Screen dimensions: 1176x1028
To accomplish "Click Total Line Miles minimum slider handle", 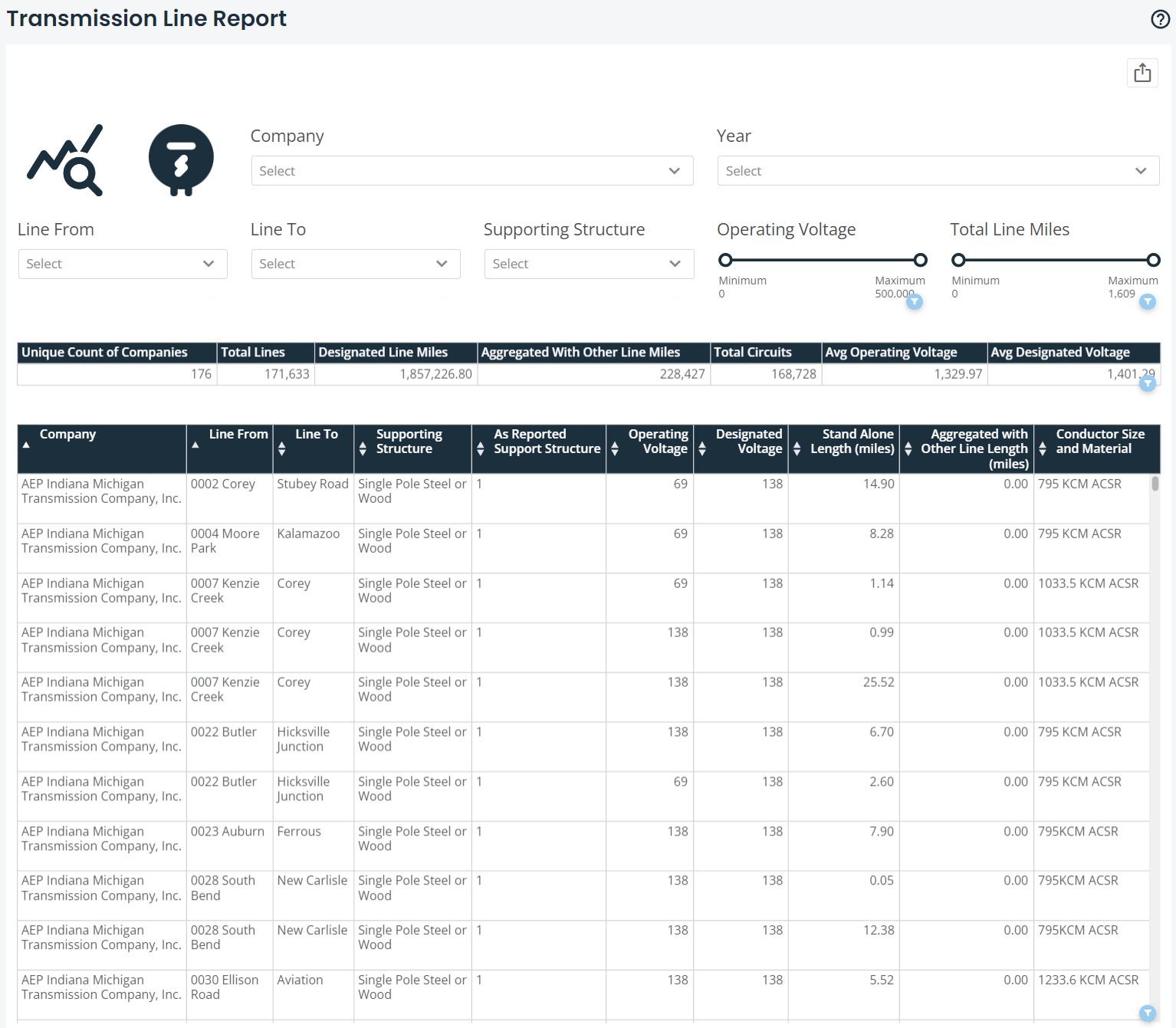I will point(958,260).
